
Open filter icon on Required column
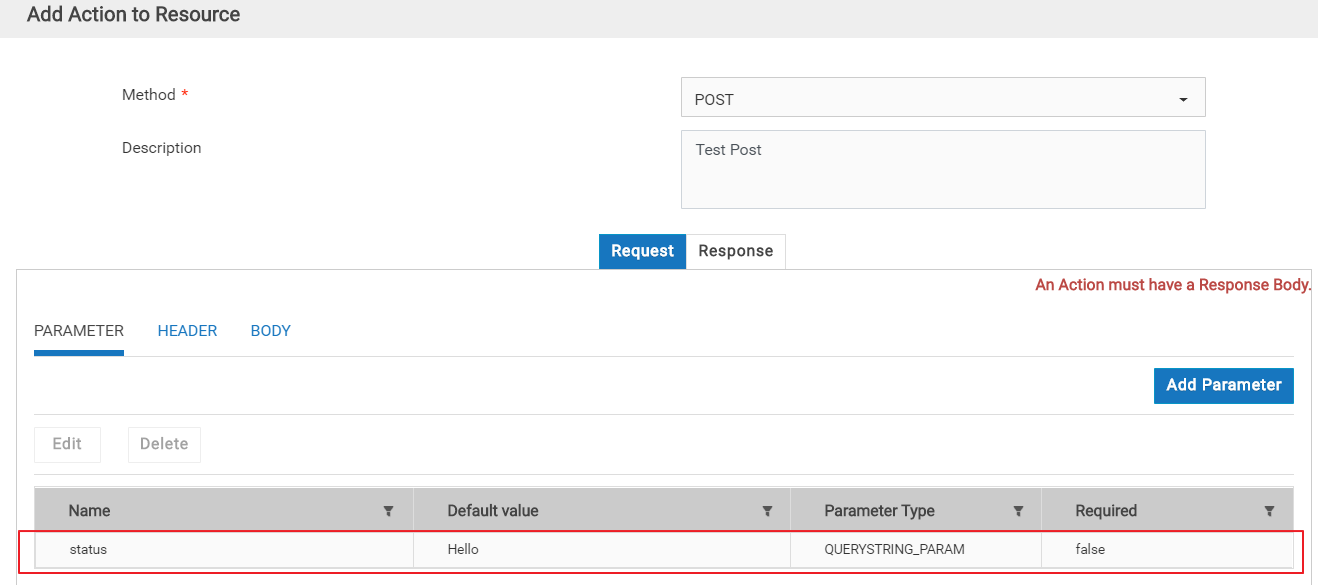pos(1269,511)
